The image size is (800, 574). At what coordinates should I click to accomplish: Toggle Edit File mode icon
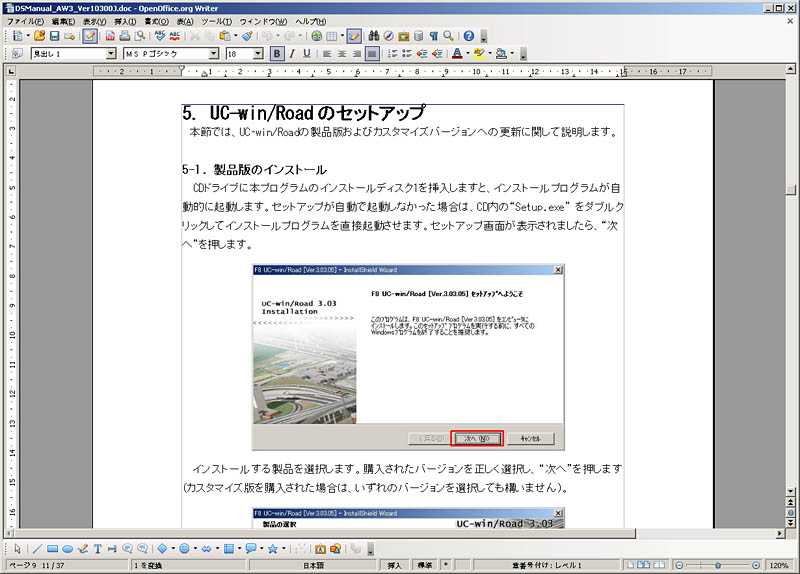tap(90, 36)
